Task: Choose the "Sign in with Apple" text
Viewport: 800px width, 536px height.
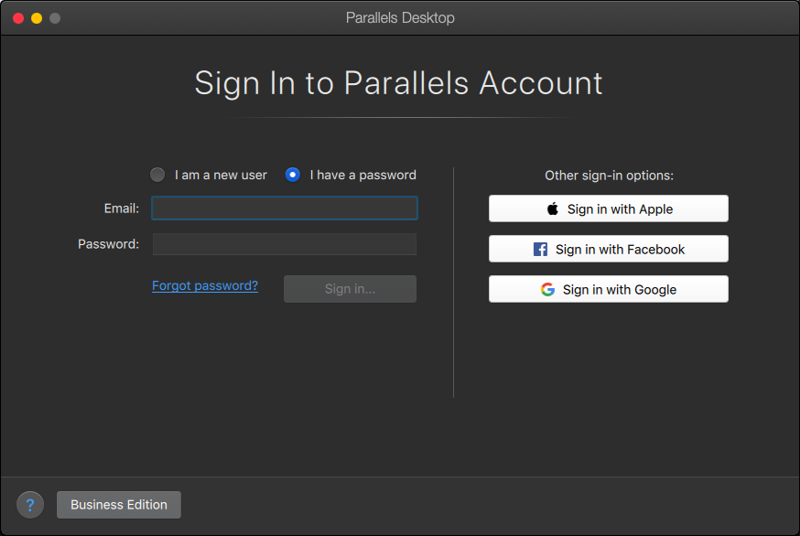Action: click(620, 209)
